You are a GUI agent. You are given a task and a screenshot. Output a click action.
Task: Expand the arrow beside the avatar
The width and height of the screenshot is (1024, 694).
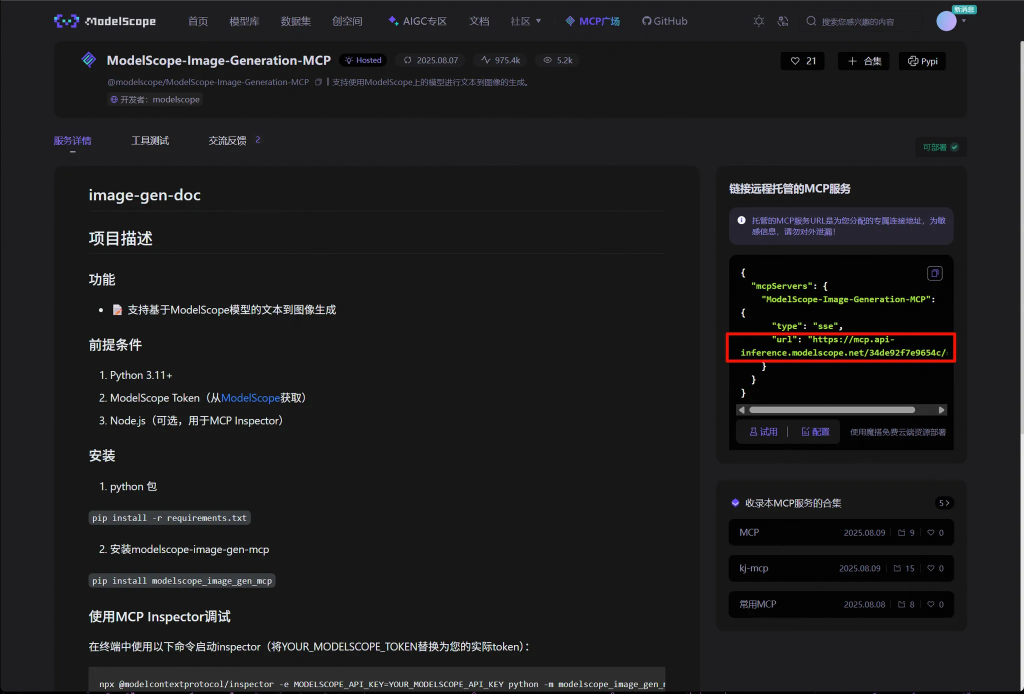(964, 21)
